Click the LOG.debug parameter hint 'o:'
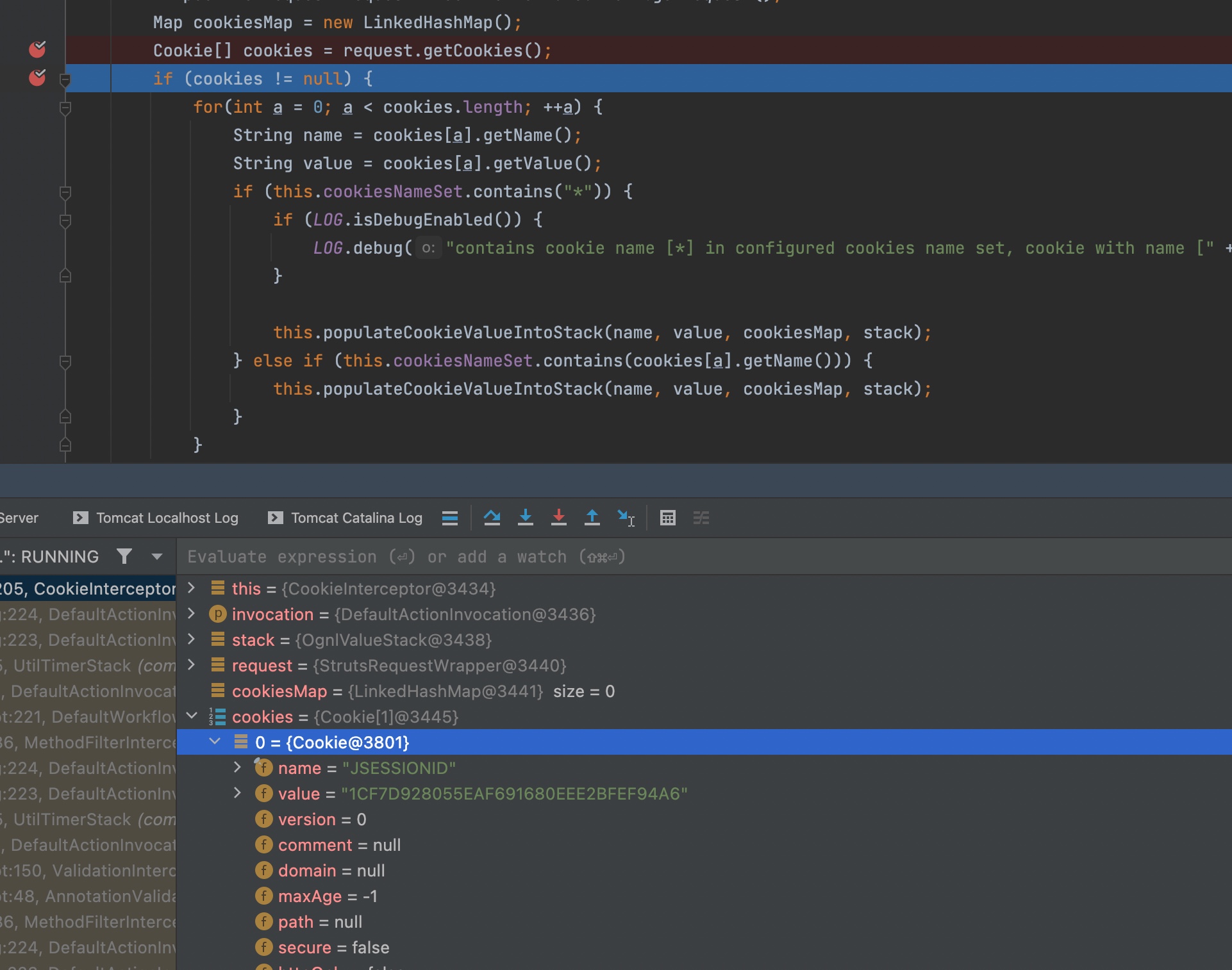 coord(429,248)
